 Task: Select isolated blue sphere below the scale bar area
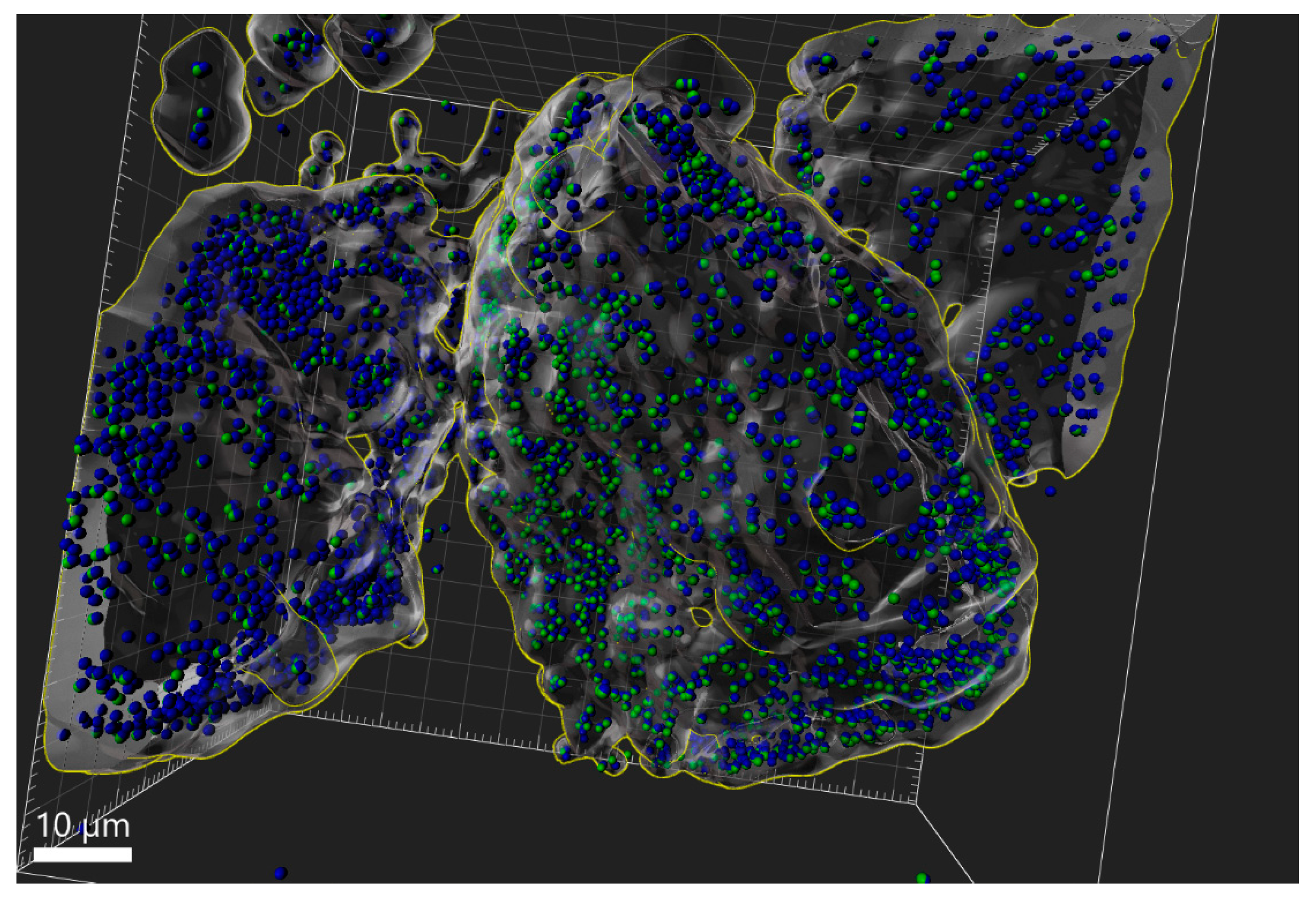coord(281,873)
